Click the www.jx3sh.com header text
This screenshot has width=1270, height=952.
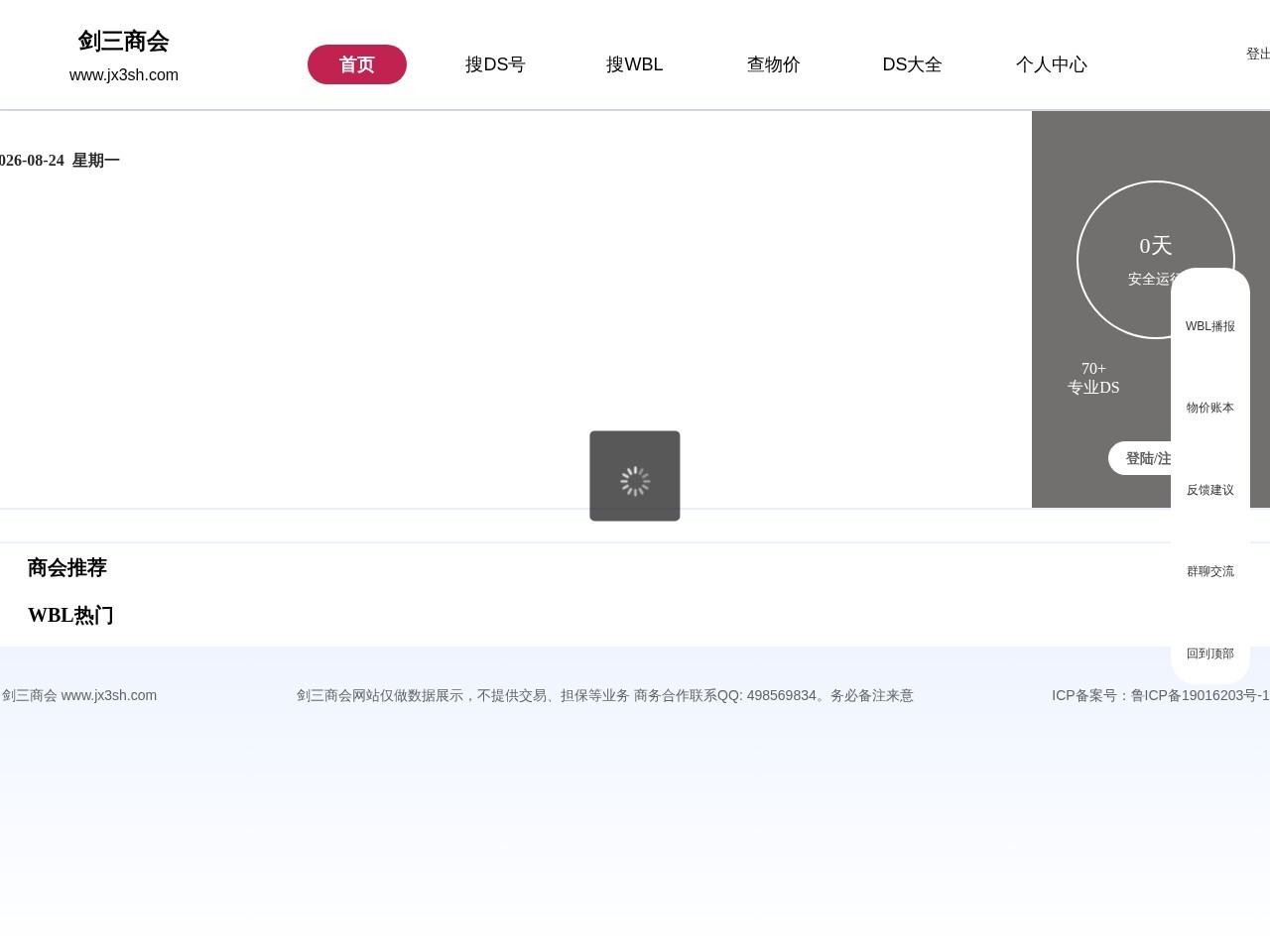124,75
